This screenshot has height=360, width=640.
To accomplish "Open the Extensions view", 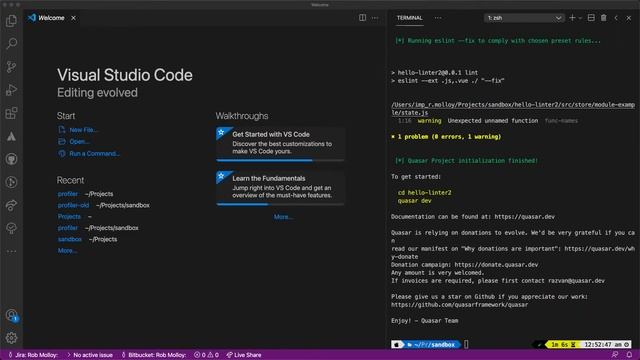I will tap(11, 113).
